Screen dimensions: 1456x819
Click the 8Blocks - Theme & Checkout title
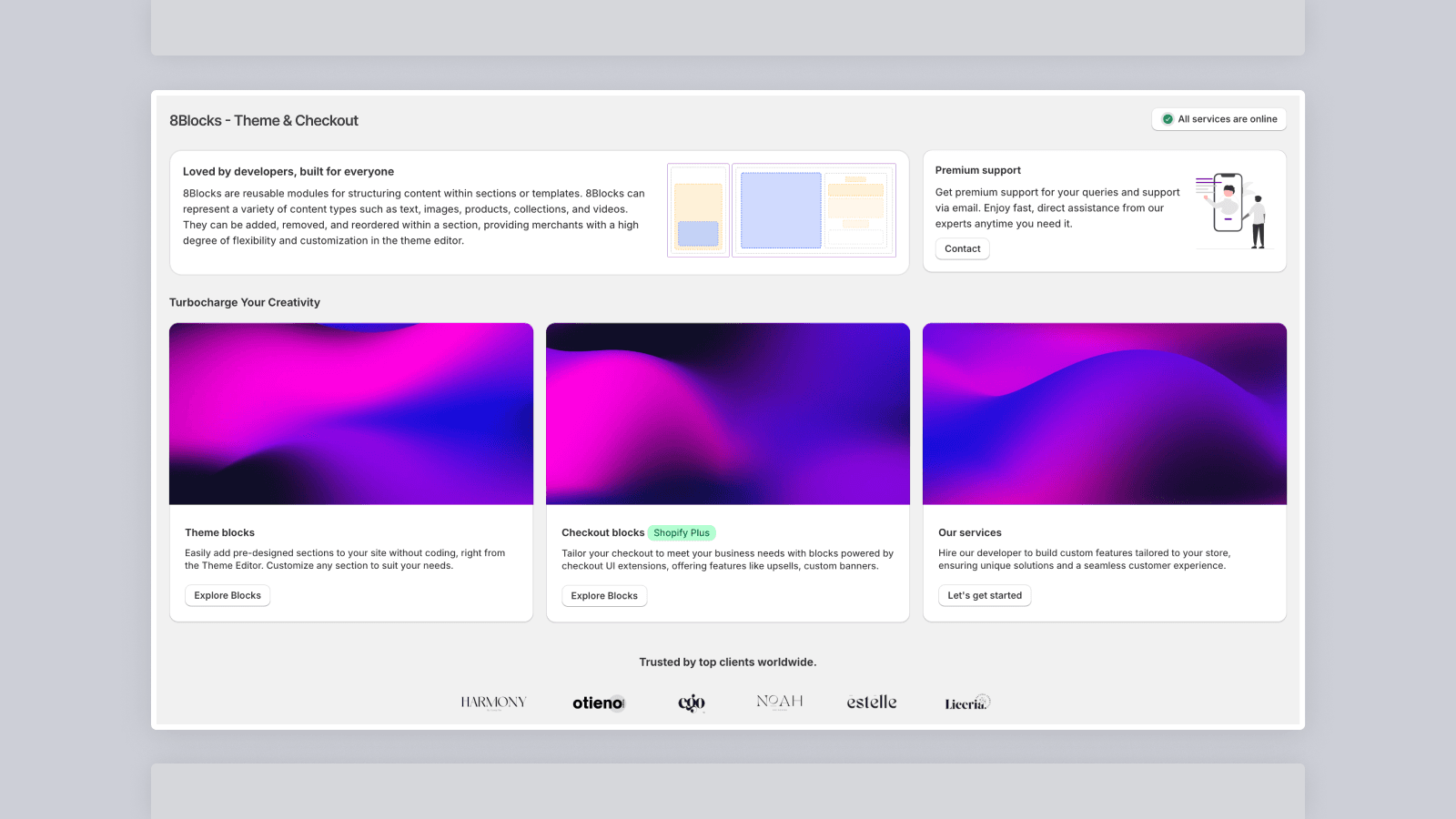[264, 121]
